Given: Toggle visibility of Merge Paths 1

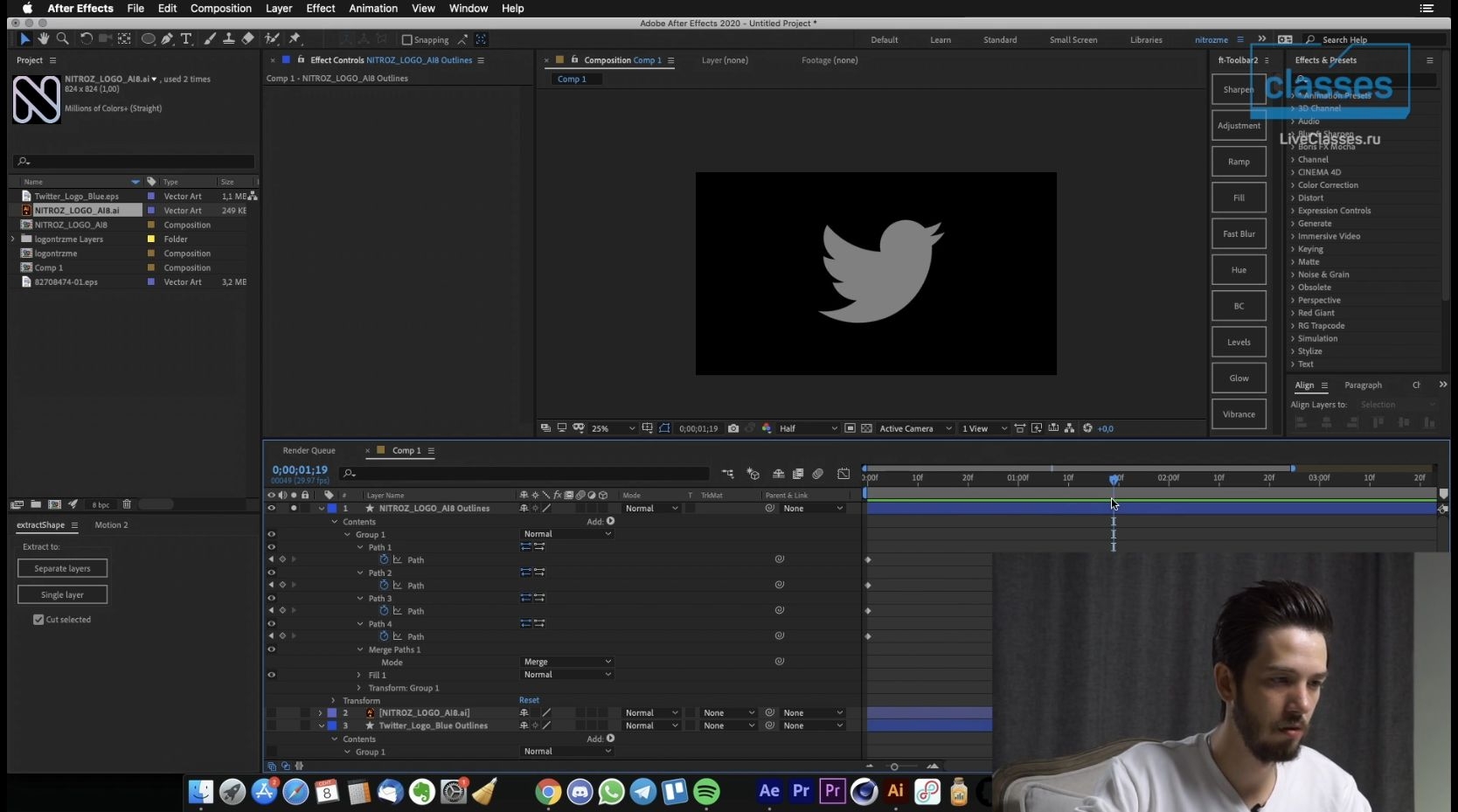Looking at the screenshot, I should tap(271, 649).
